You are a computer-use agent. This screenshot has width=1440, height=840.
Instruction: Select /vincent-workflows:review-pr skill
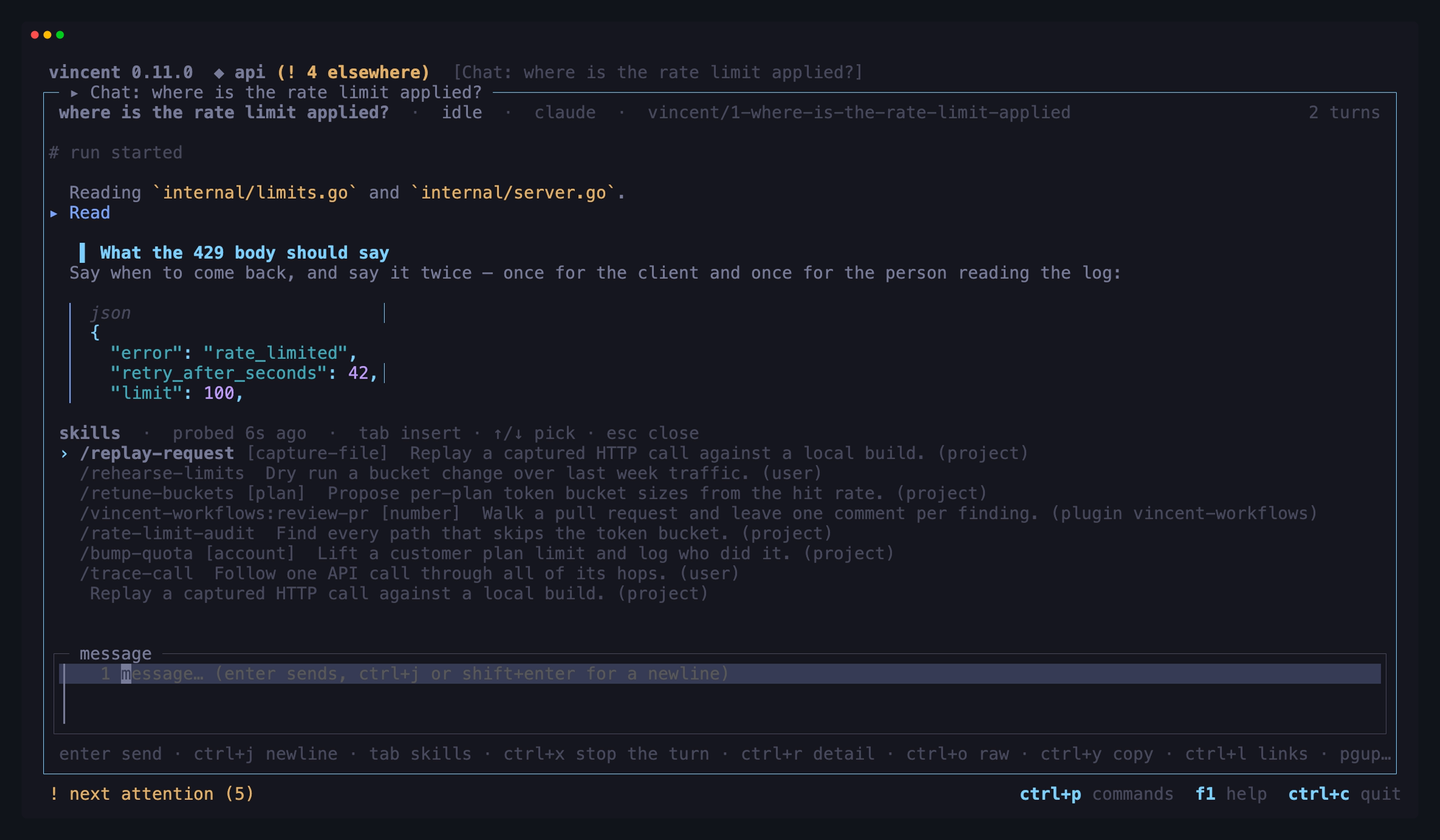point(698,514)
